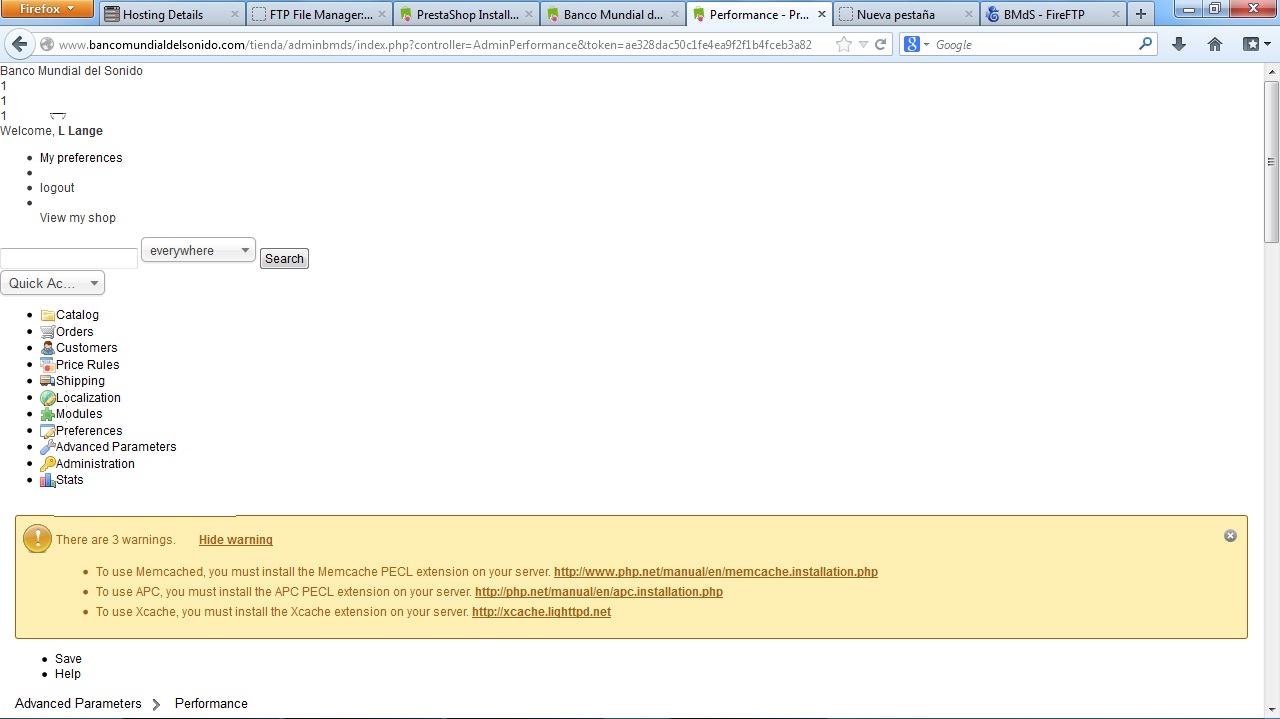Reload the page with refresh icon
Image resolution: width=1280 pixels, height=719 pixels.
coord(881,44)
